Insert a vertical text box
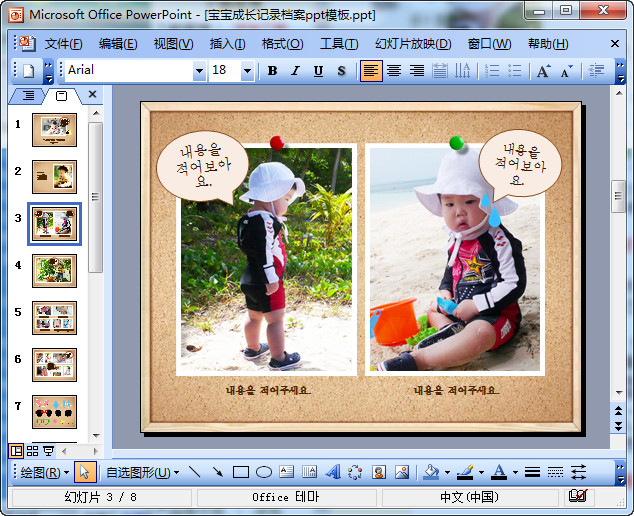 (x=309, y=472)
